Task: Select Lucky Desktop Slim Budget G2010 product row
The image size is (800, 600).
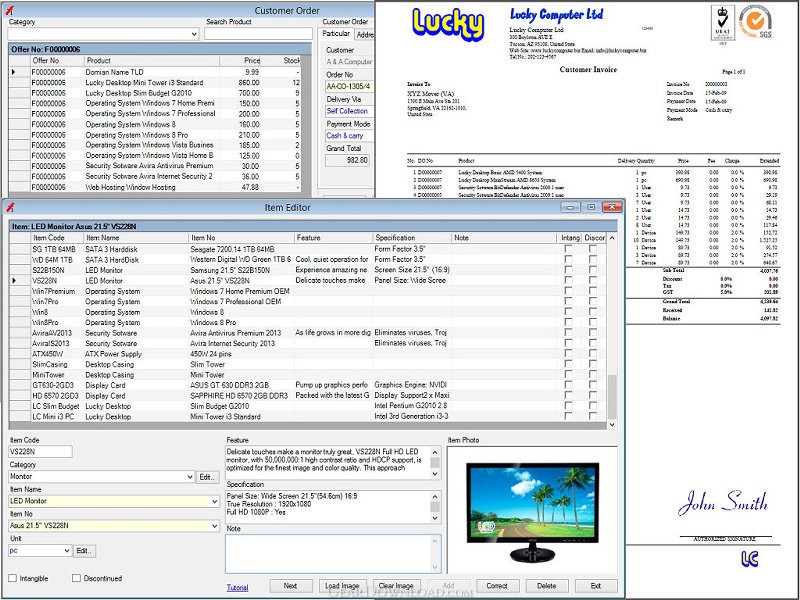Action: [x=155, y=93]
